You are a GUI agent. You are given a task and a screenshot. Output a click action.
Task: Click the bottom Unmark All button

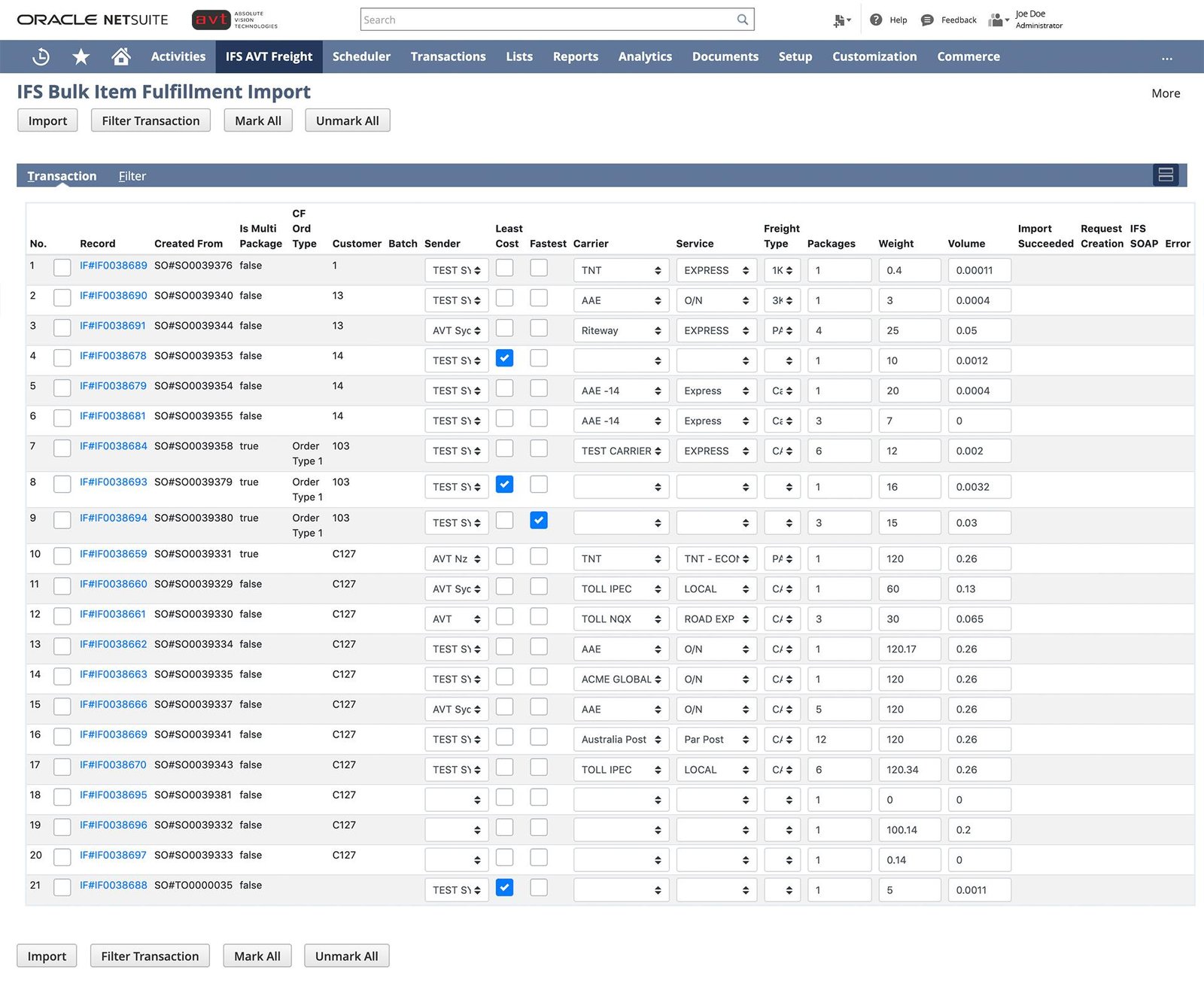[347, 956]
